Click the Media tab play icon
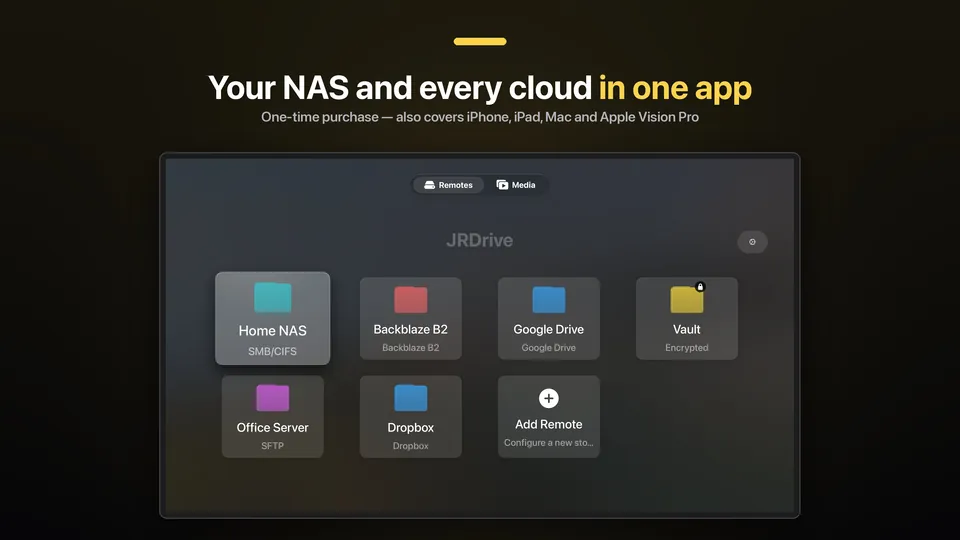960x540 pixels. [x=502, y=185]
